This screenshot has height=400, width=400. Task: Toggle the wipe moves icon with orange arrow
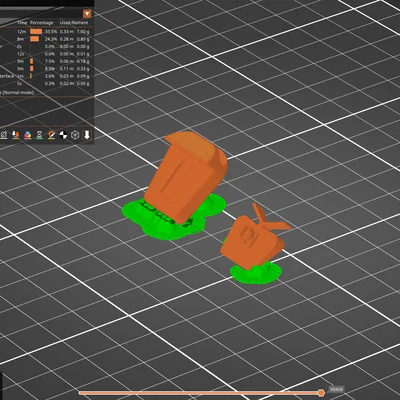click(x=15, y=135)
